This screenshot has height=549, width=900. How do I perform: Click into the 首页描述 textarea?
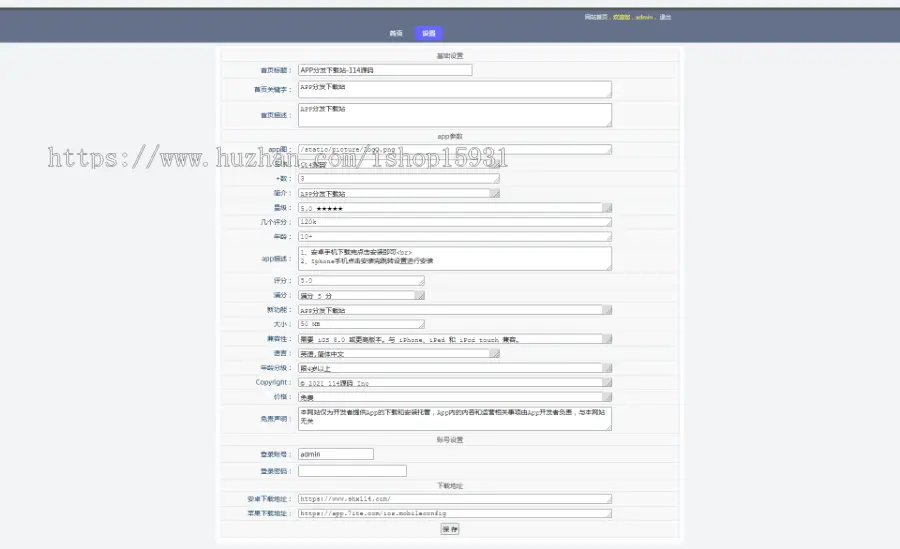(x=455, y=115)
